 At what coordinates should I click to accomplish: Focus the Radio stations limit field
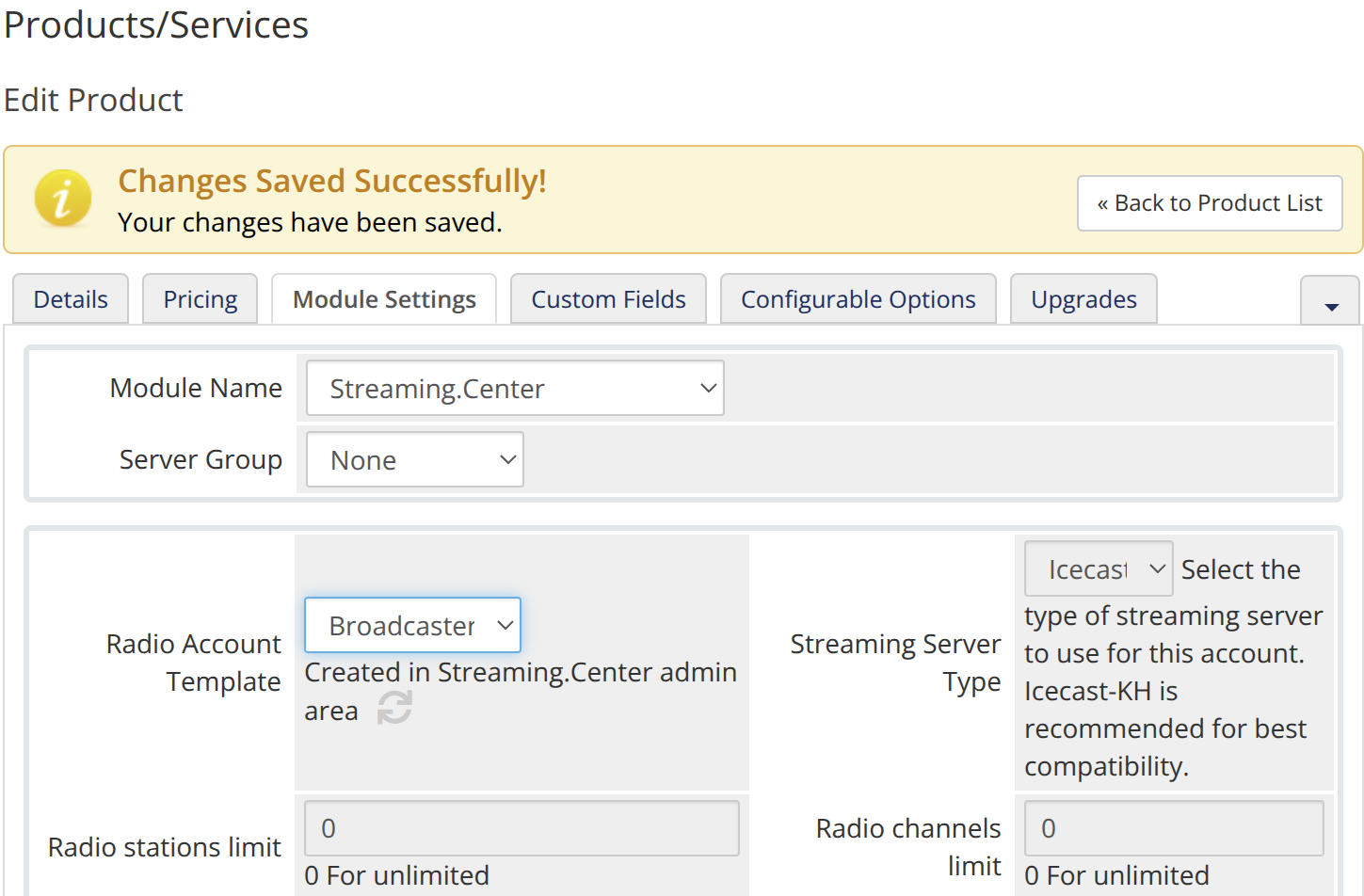[522, 828]
